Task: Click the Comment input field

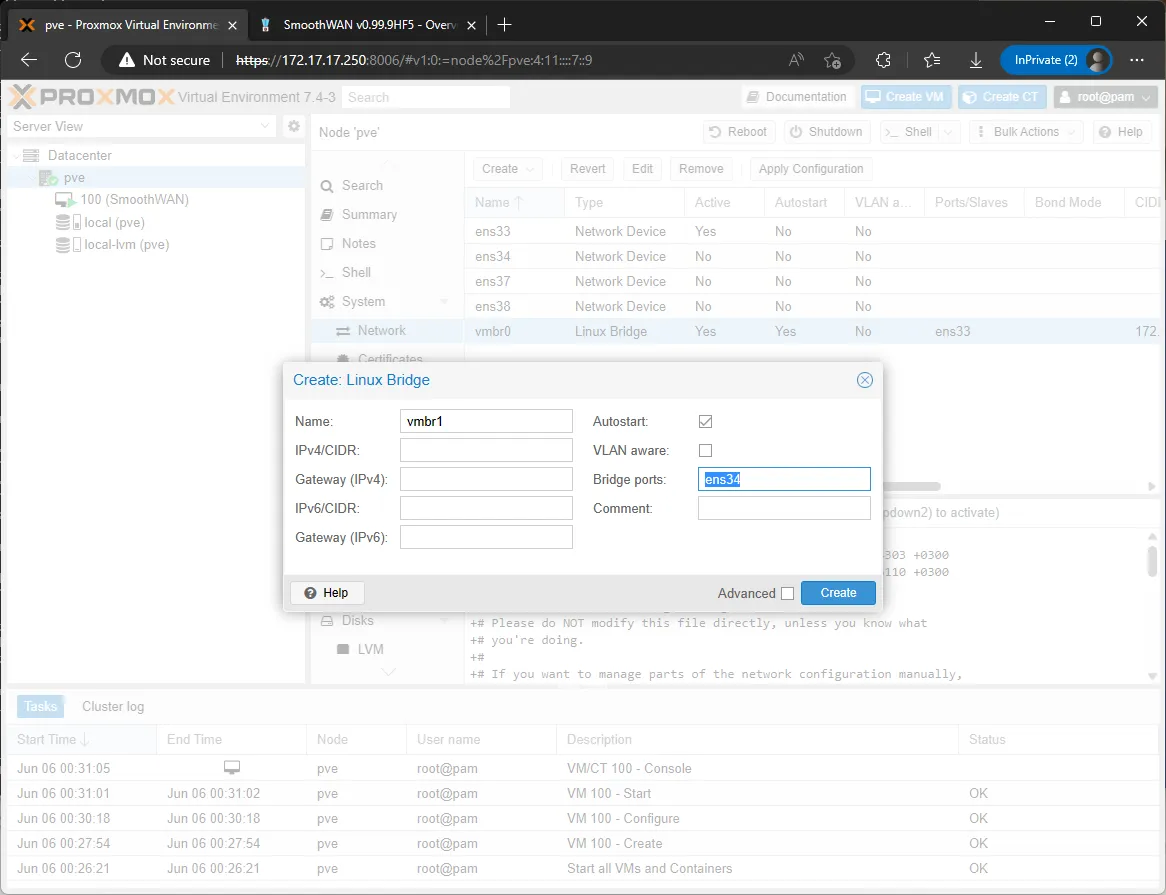Action: 784,508
